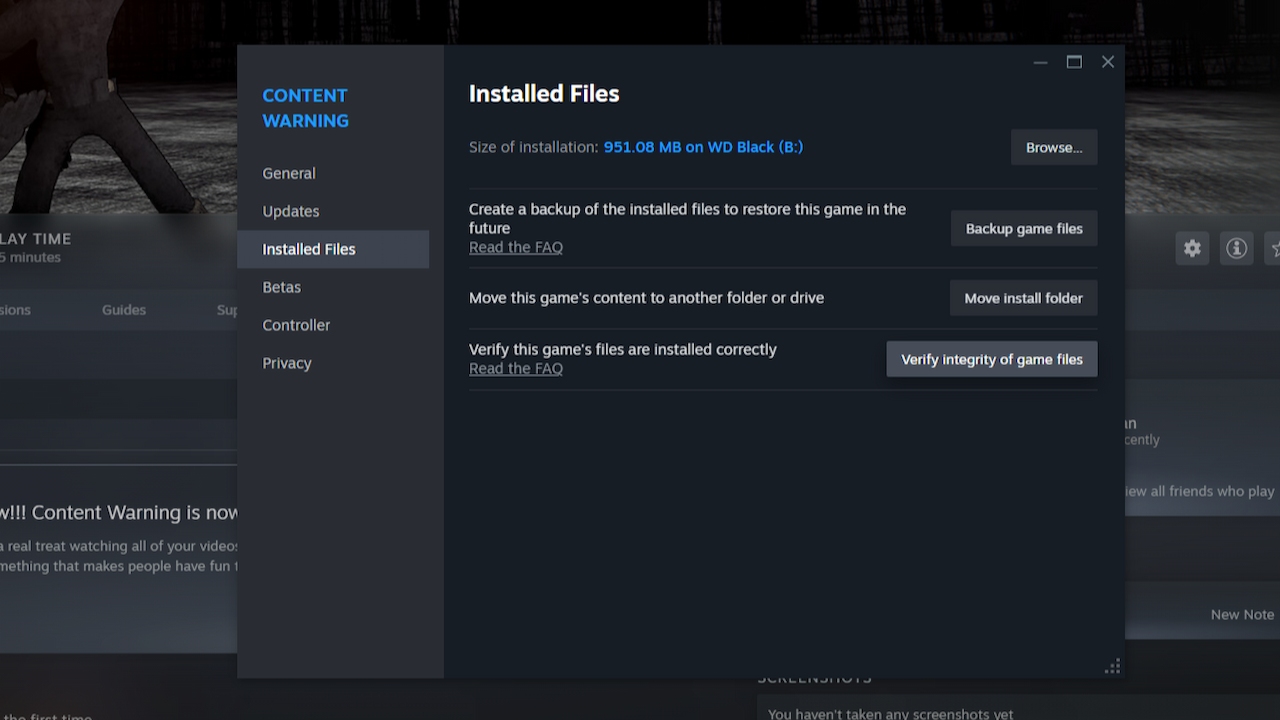Viewport: 1280px width, 720px height.
Task: Click New Note in the notes panel
Action: click(1242, 614)
